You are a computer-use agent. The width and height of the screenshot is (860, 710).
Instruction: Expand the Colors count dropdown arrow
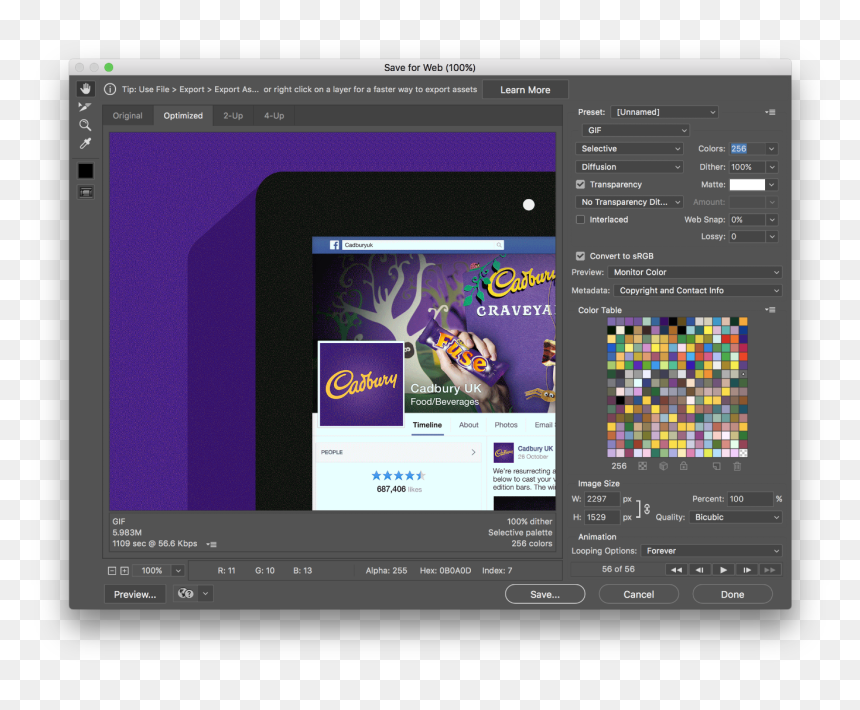[x=772, y=149]
